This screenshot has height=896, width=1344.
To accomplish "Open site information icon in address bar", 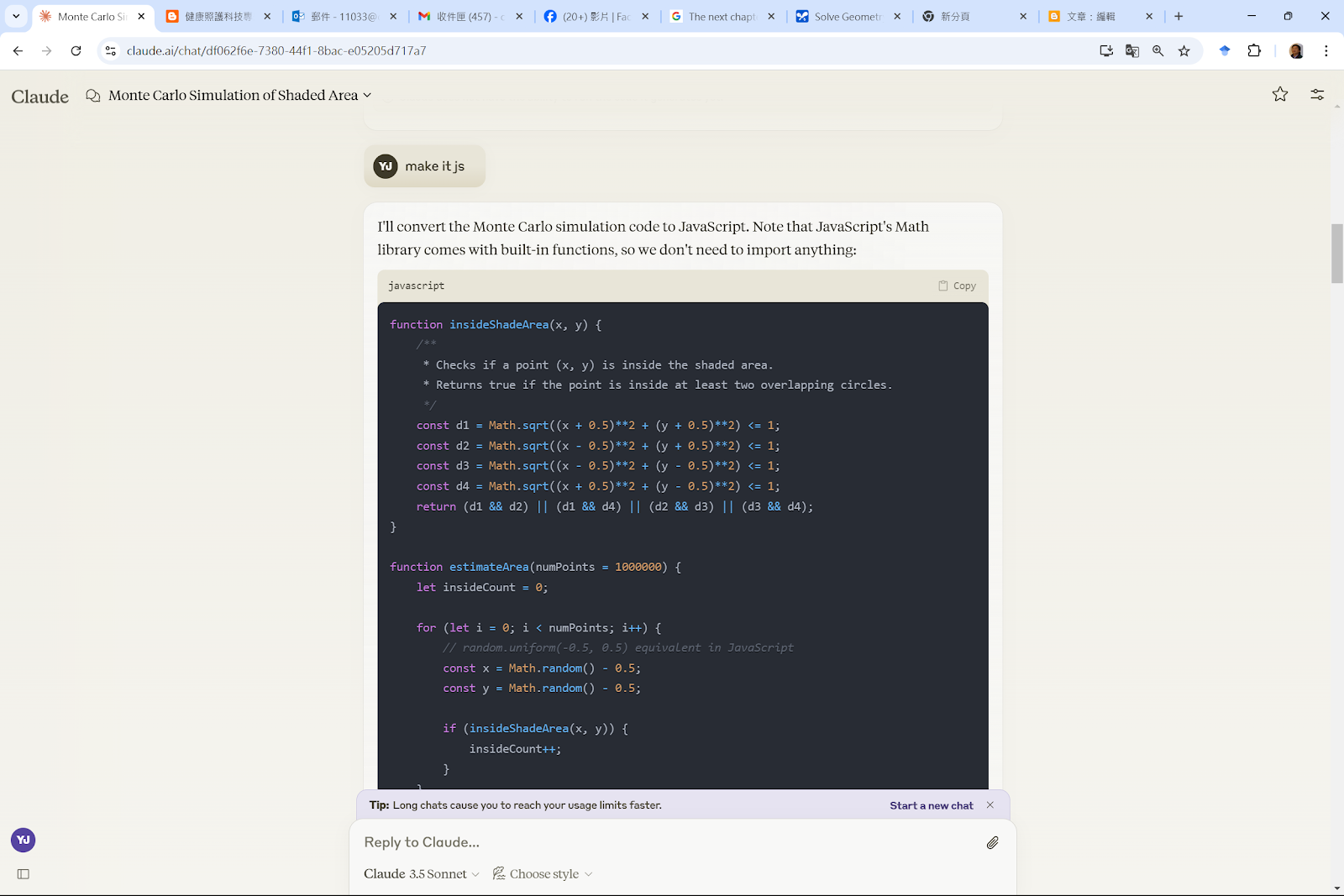I will [110, 51].
